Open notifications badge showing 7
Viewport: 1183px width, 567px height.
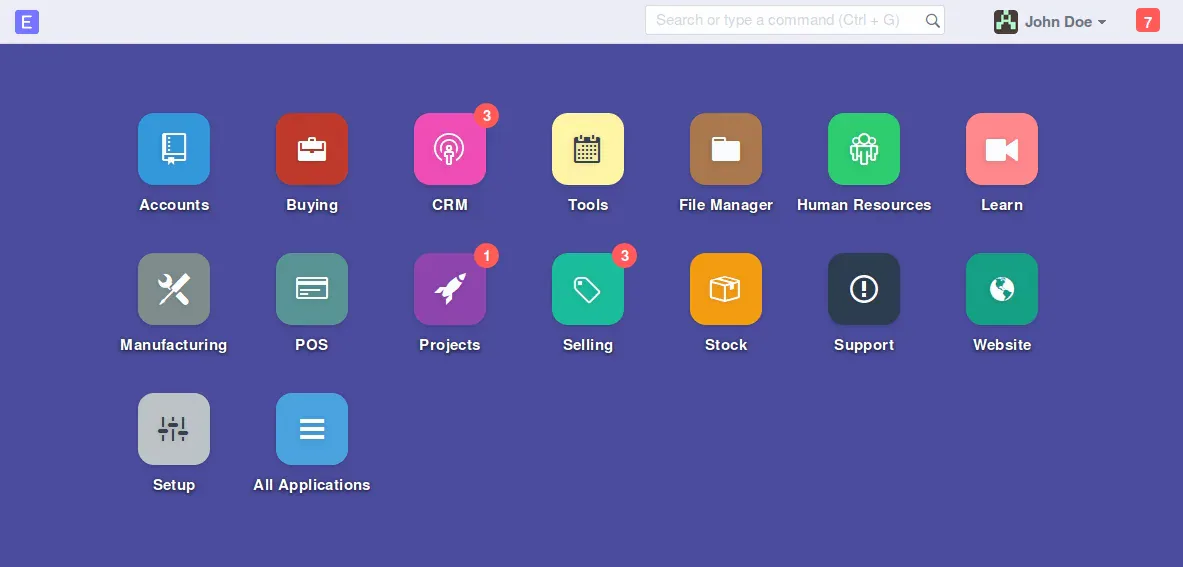1148,22
